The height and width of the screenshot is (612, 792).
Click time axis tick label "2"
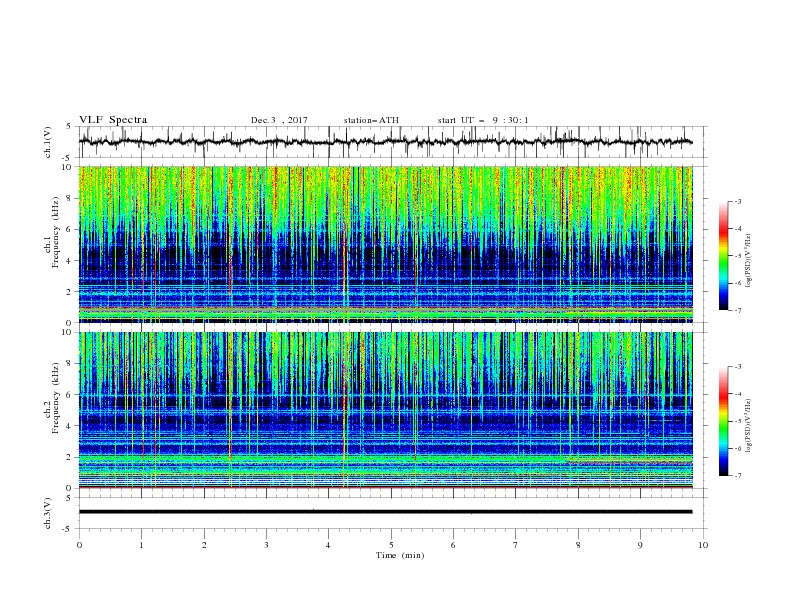(204, 545)
